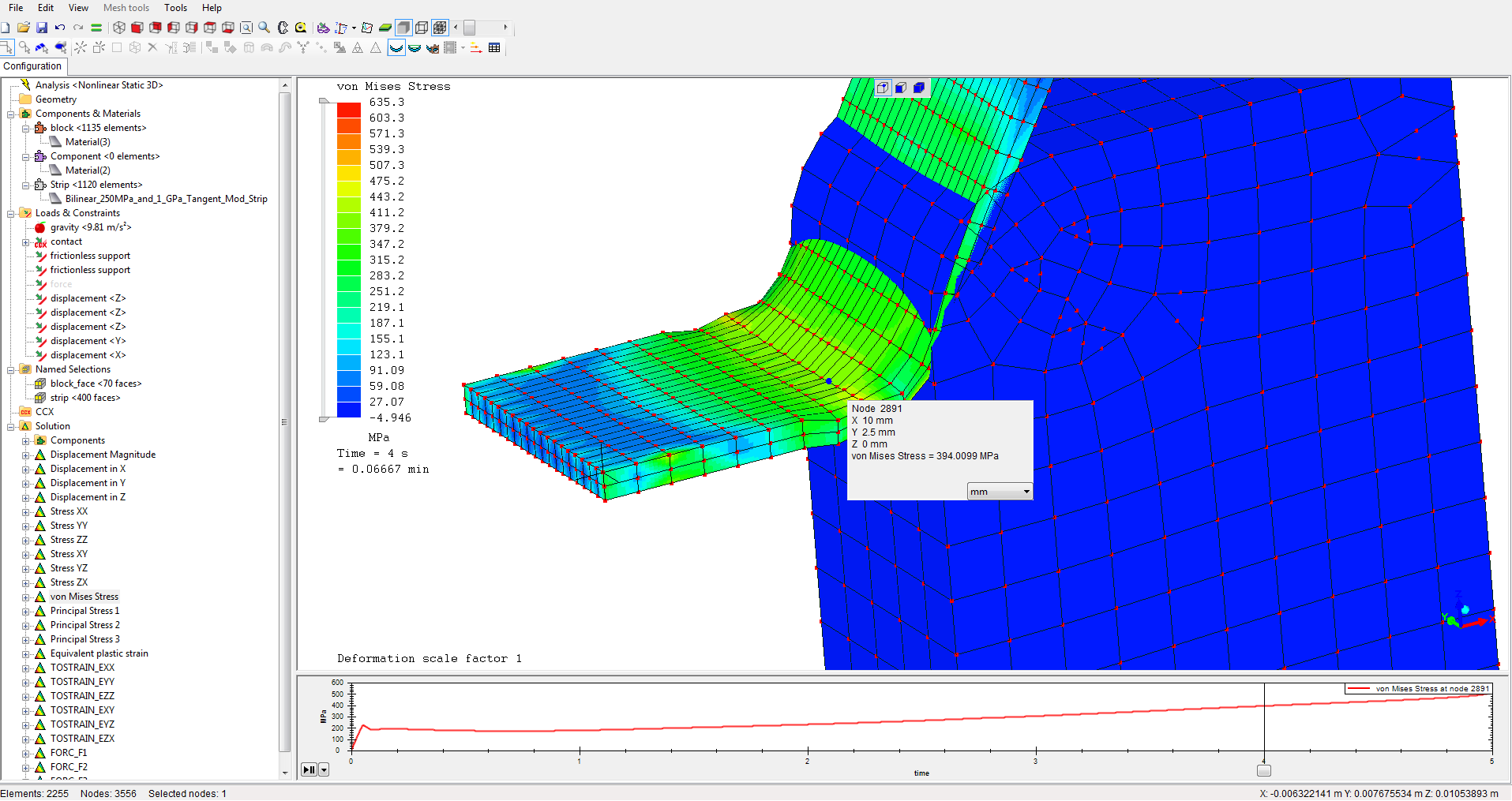Screen dimensions: 1512x801
Task: Click the Undo arrow icon
Action: 60,28
